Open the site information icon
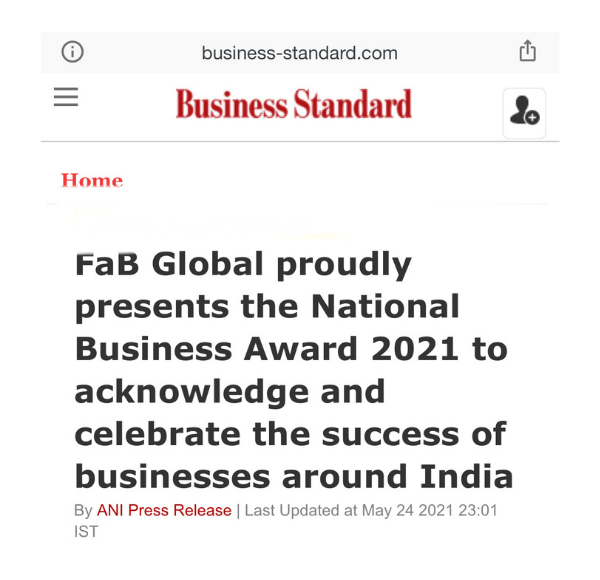The image size is (600, 580). [x=72, y=52]
